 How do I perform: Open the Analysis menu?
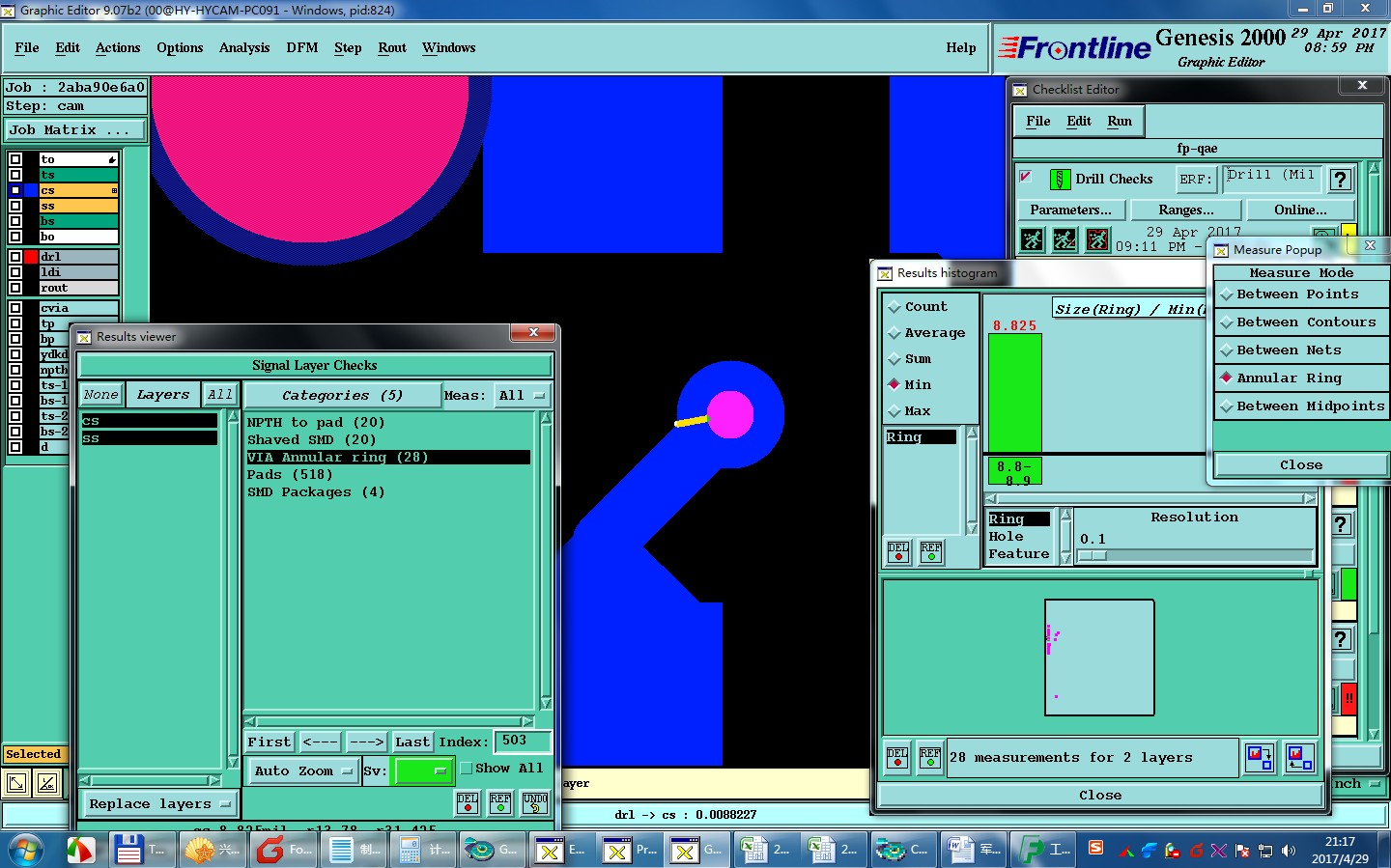point(244,47)
